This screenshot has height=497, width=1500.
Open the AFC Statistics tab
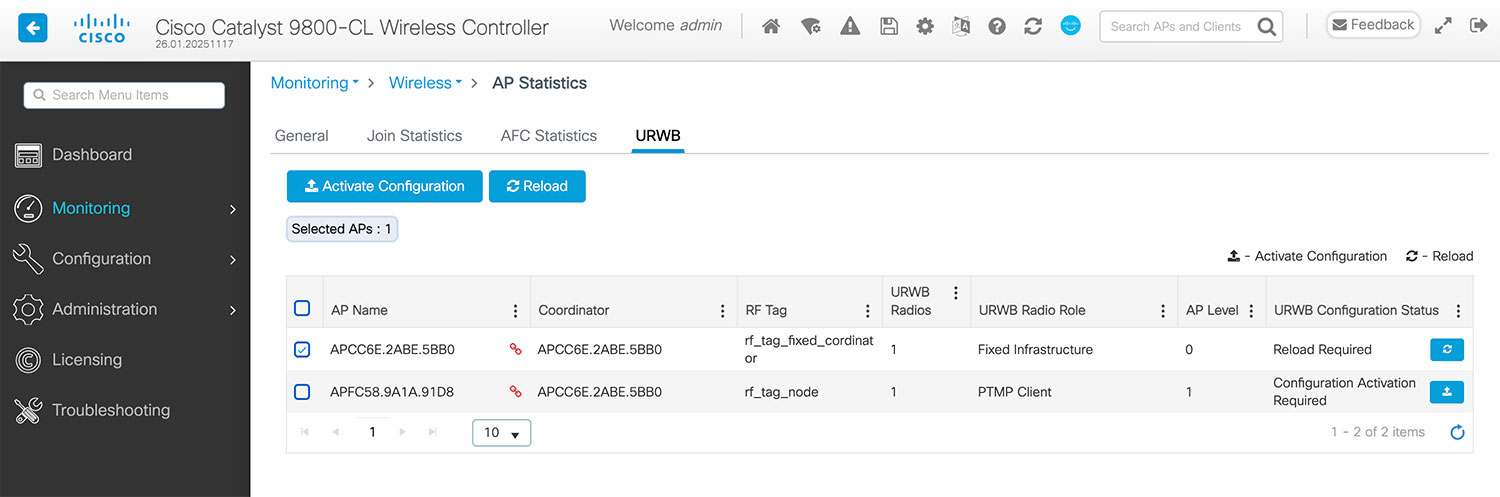(548, 136)
